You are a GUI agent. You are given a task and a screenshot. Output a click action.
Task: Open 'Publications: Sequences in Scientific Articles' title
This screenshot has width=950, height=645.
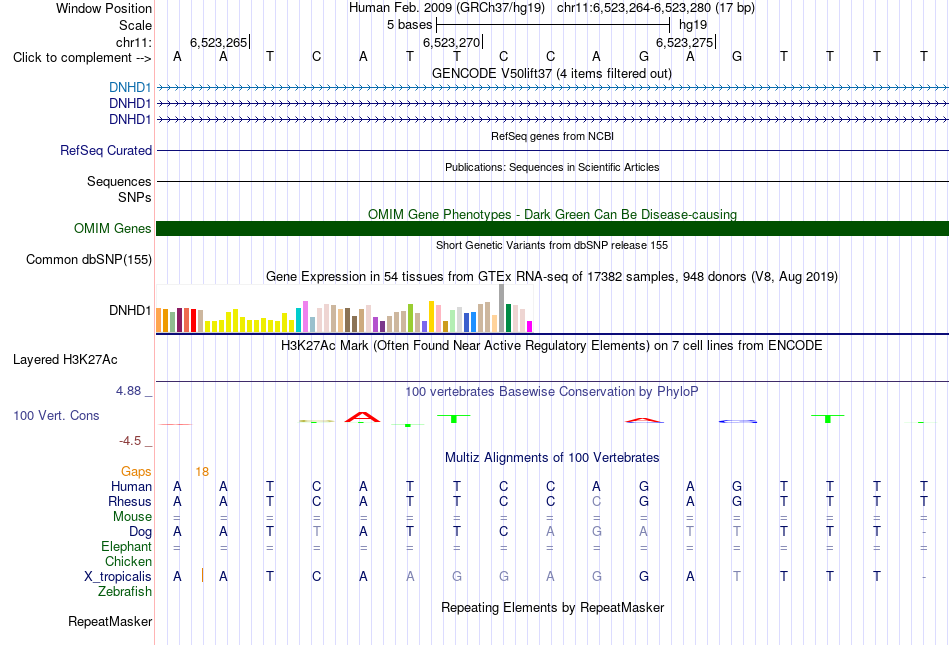(x=552, y=167)
